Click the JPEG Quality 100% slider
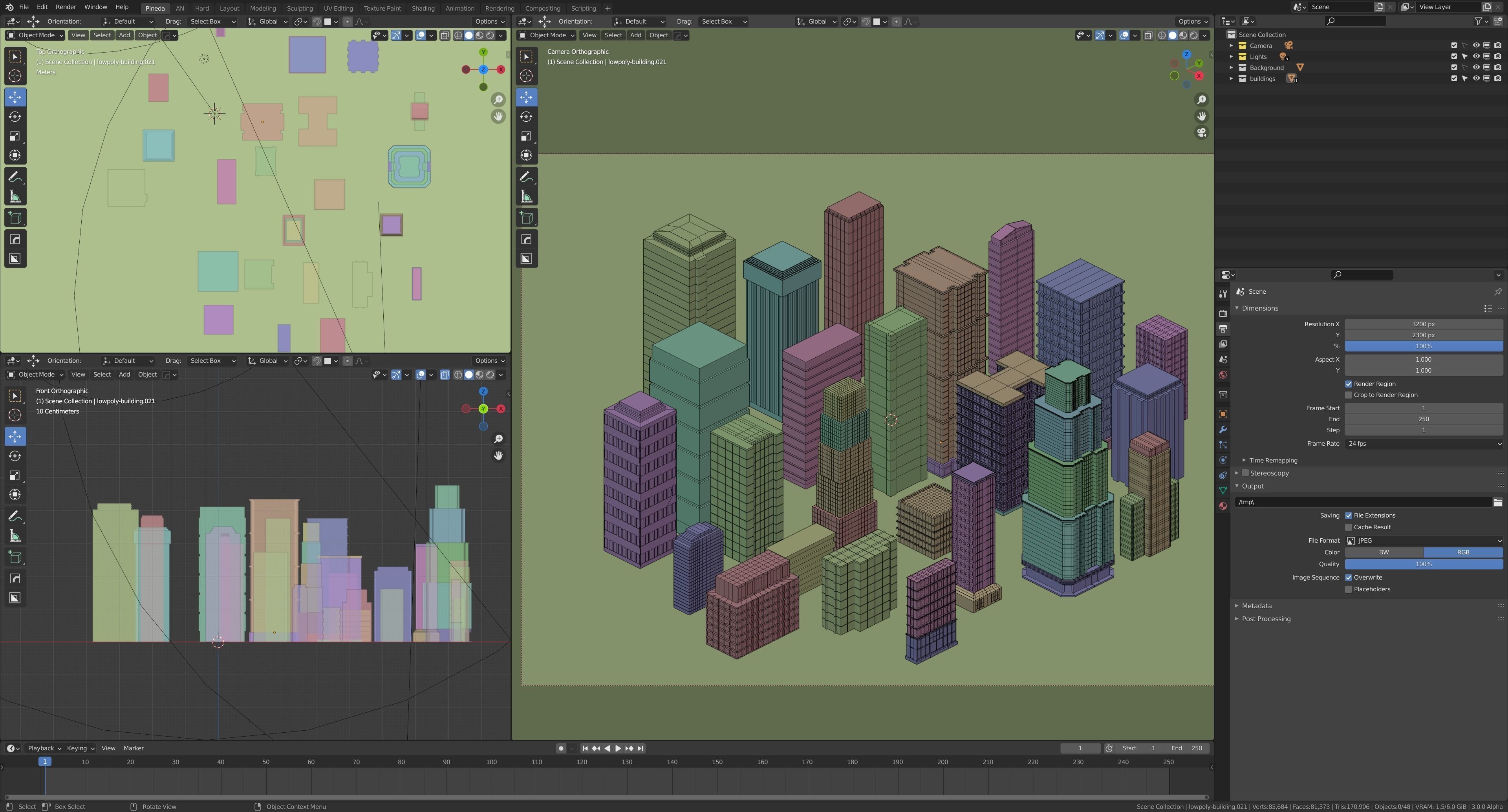The image size is (1508, 812). click(x=1424, y=564)
